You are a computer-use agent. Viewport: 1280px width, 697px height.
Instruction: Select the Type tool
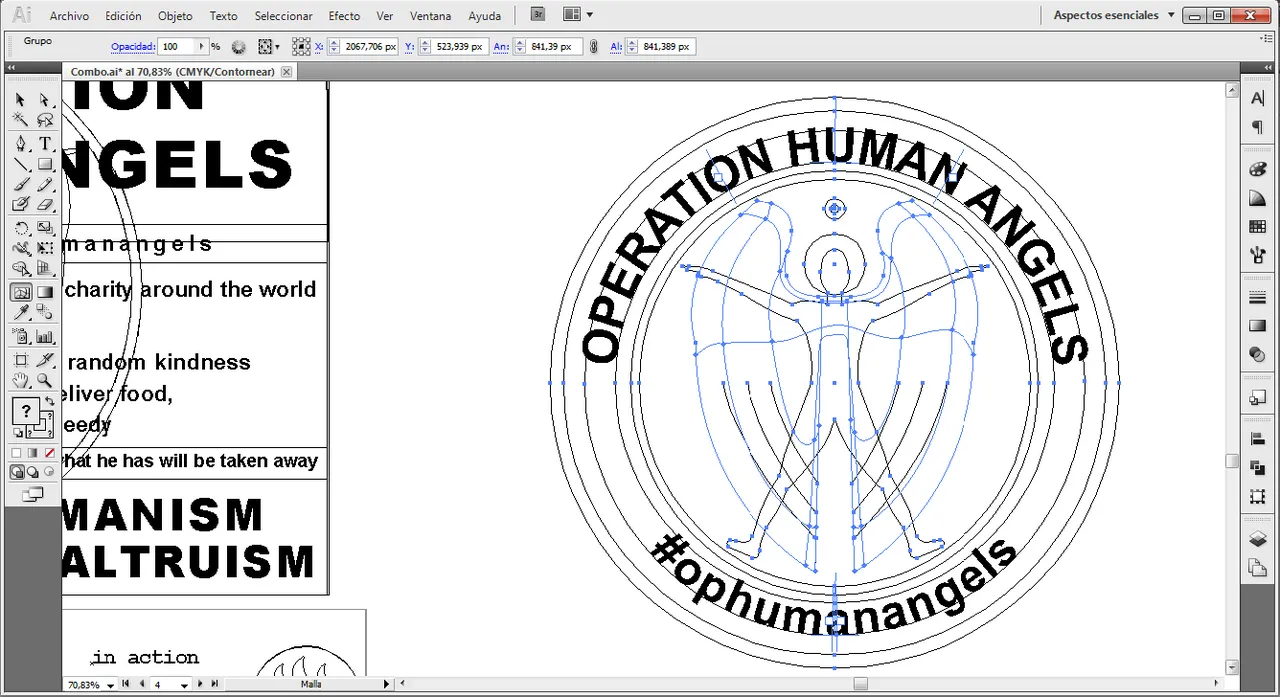[45, 144]
